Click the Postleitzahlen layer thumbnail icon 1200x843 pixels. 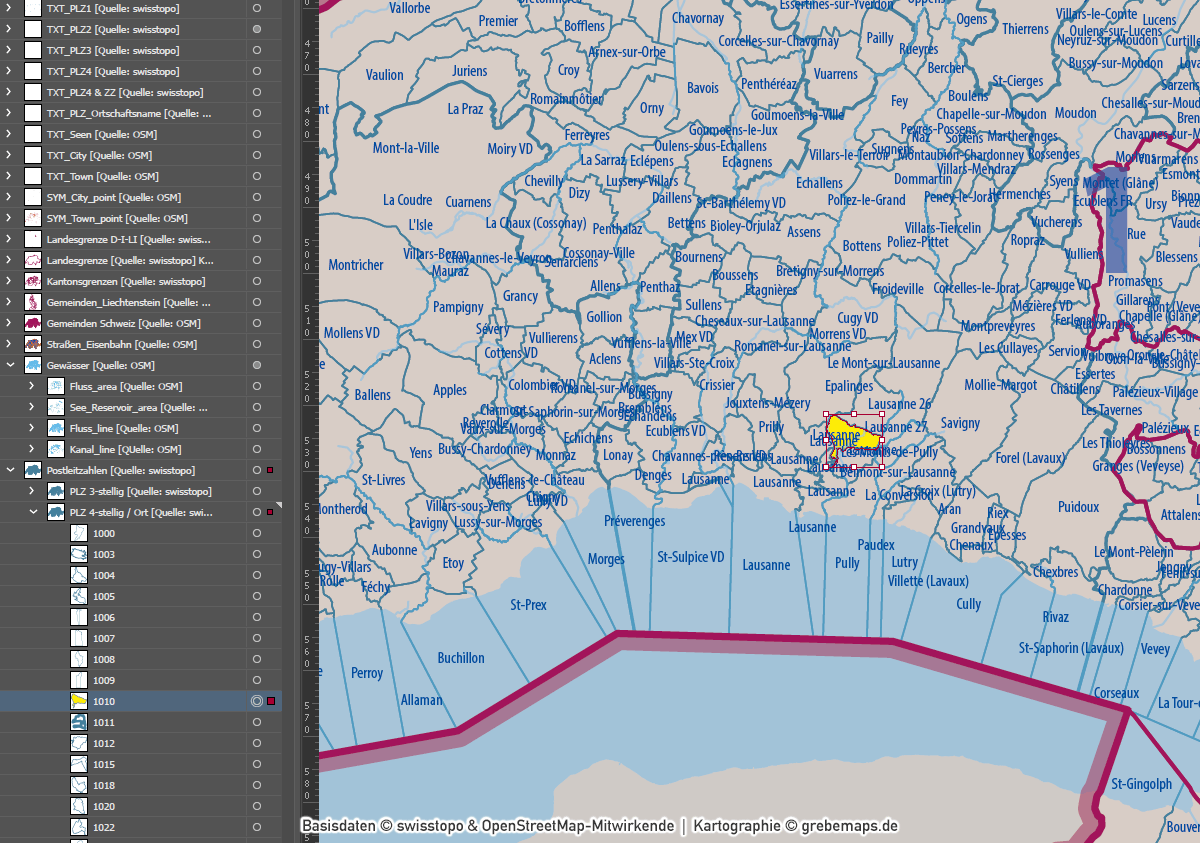click(x=32, y=470)
